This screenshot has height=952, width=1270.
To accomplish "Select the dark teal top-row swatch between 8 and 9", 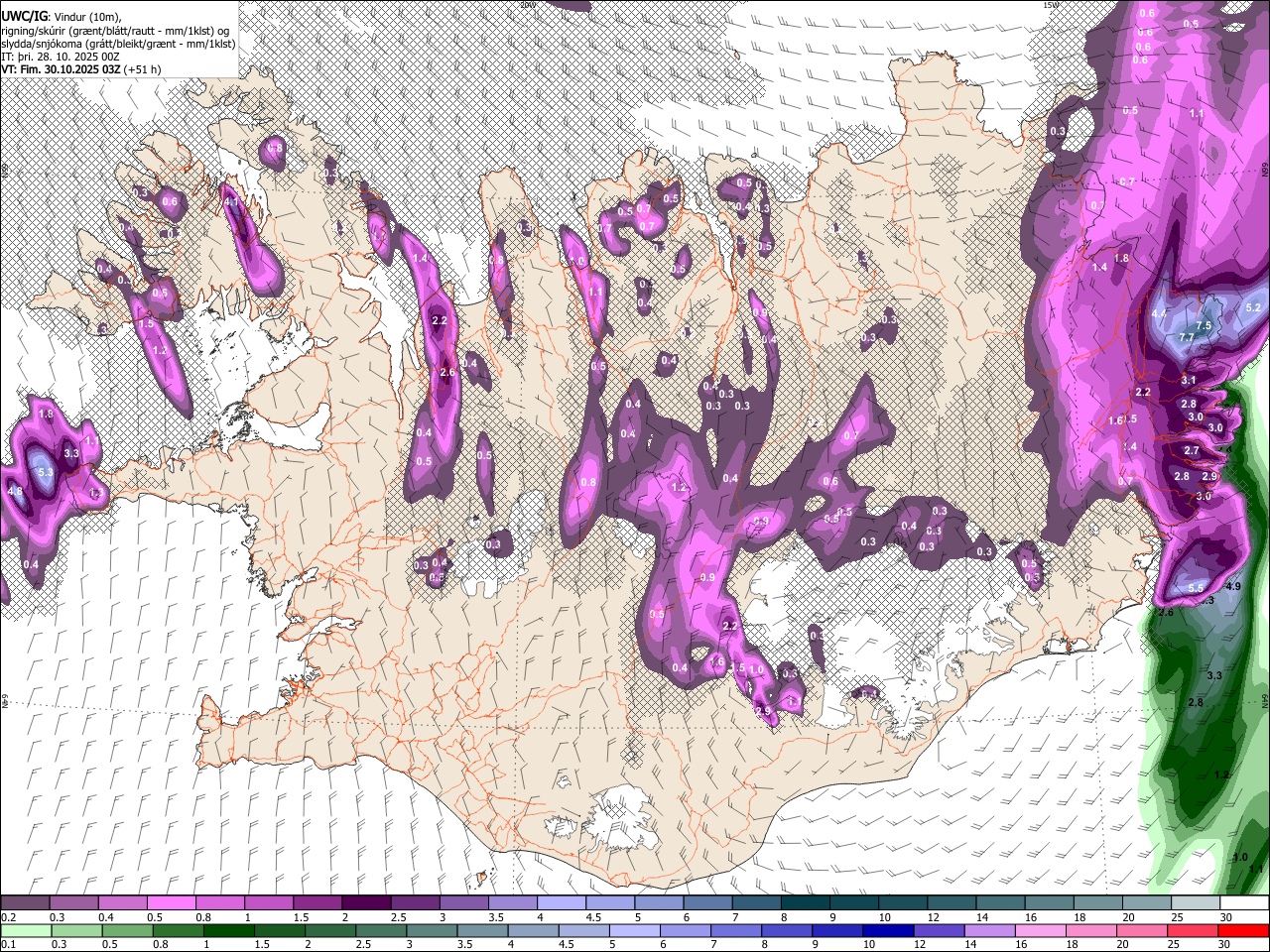I will click(x=804, y=903).
